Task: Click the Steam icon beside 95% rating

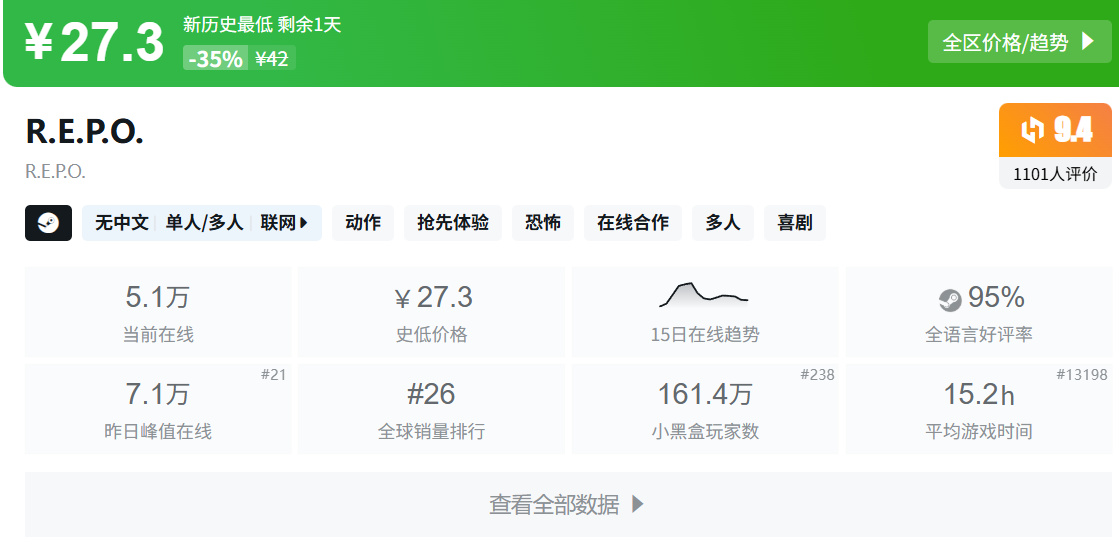Action: [950, 300]
